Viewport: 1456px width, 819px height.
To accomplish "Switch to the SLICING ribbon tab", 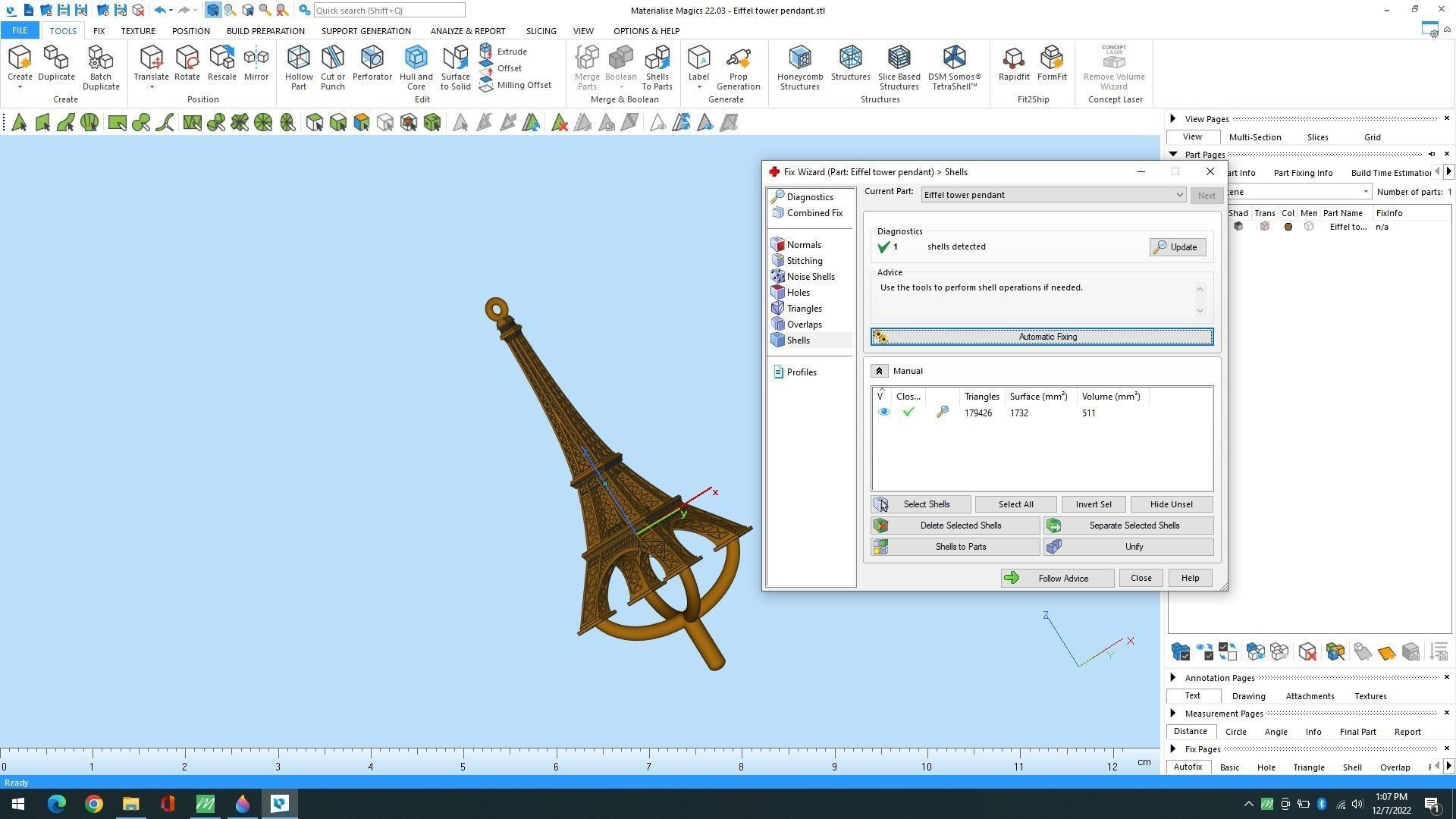I will [541, 31].
